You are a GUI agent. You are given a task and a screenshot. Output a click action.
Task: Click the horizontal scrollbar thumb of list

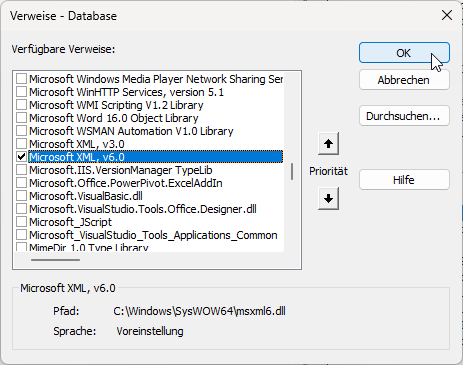click(55, 260)
